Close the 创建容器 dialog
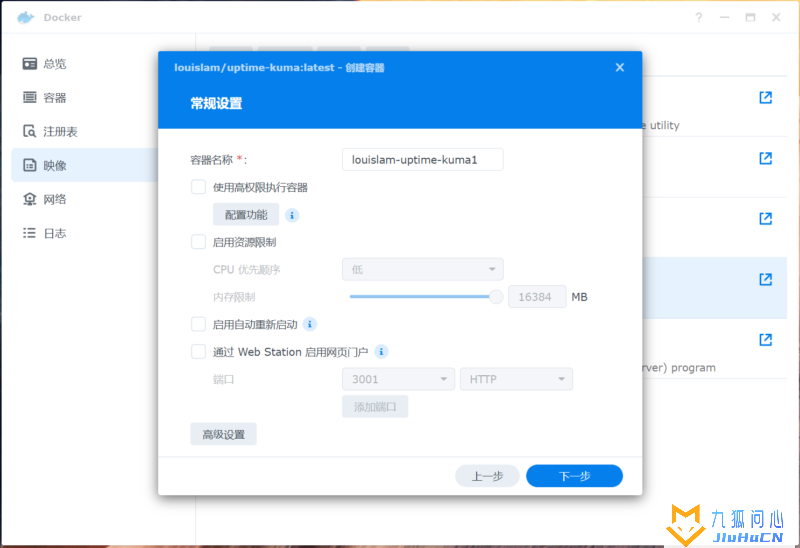This screenshot has width=800, height=548. pyautogui.click(x=620, y=67)
